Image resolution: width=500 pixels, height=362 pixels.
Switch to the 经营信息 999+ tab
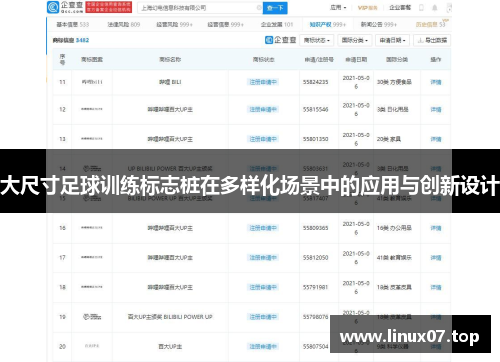click(x=225, y=24)
